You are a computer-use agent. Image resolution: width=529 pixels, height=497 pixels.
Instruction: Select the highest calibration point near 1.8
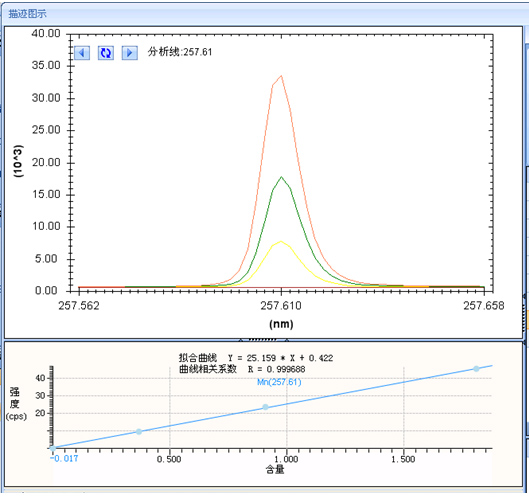[476, 369]
